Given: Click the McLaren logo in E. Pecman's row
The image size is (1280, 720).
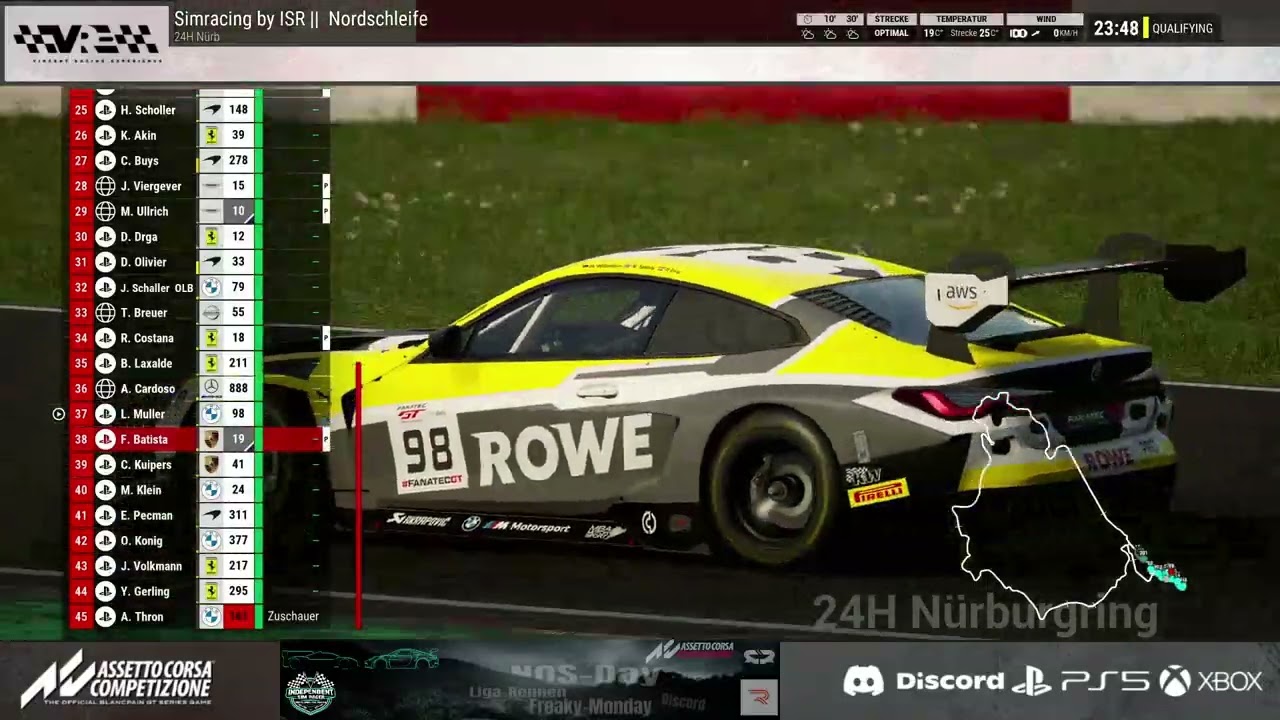Looking at the screenshot, I should point(211,515).
